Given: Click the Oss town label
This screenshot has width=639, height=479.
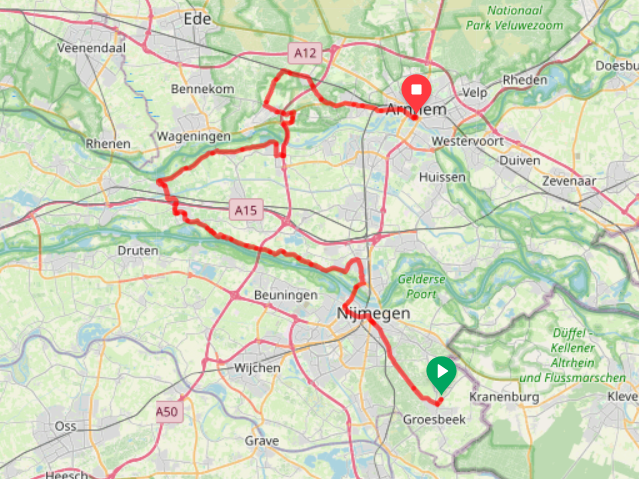Looking at the screenshot, I should click(65, 426).
